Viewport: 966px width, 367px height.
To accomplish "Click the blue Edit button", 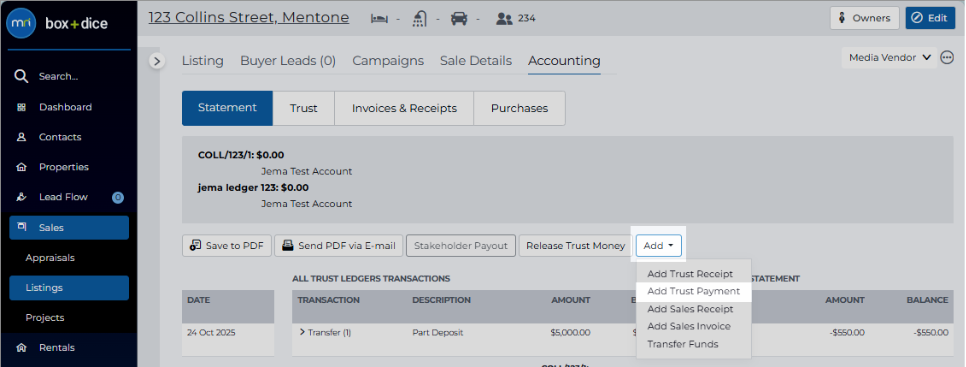I will (930, 18).
